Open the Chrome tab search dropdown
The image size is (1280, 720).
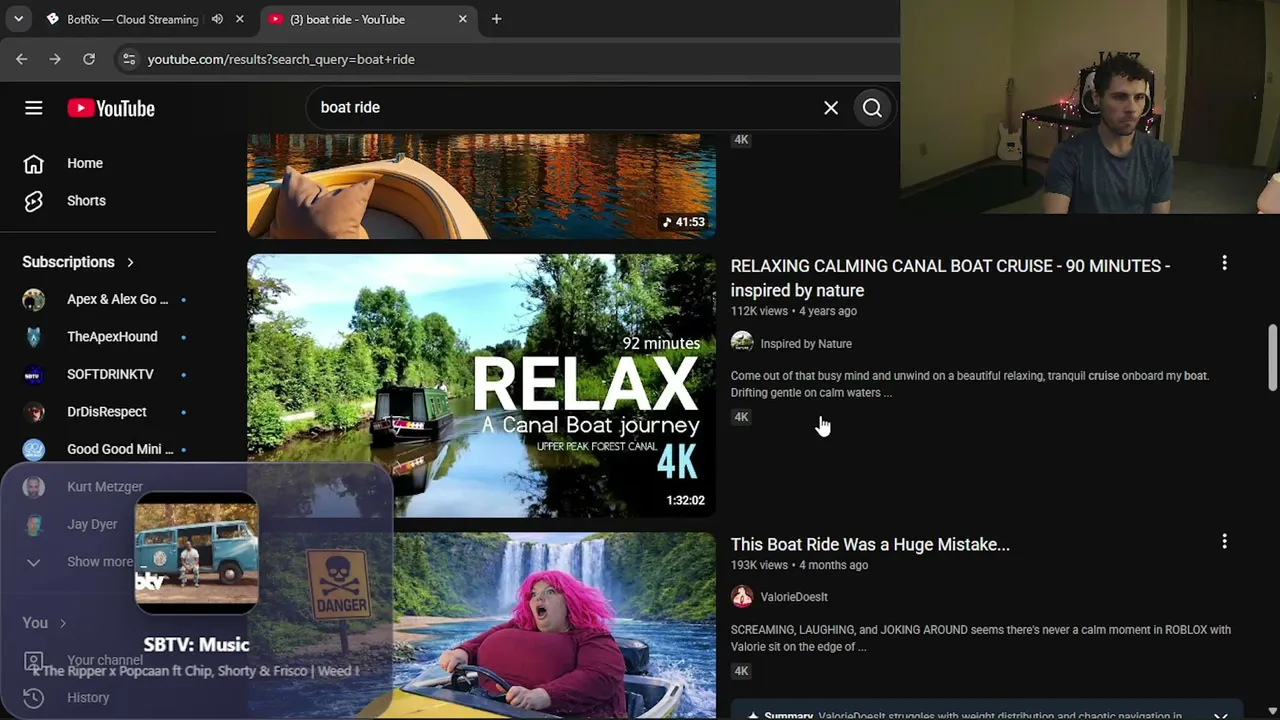18,19
